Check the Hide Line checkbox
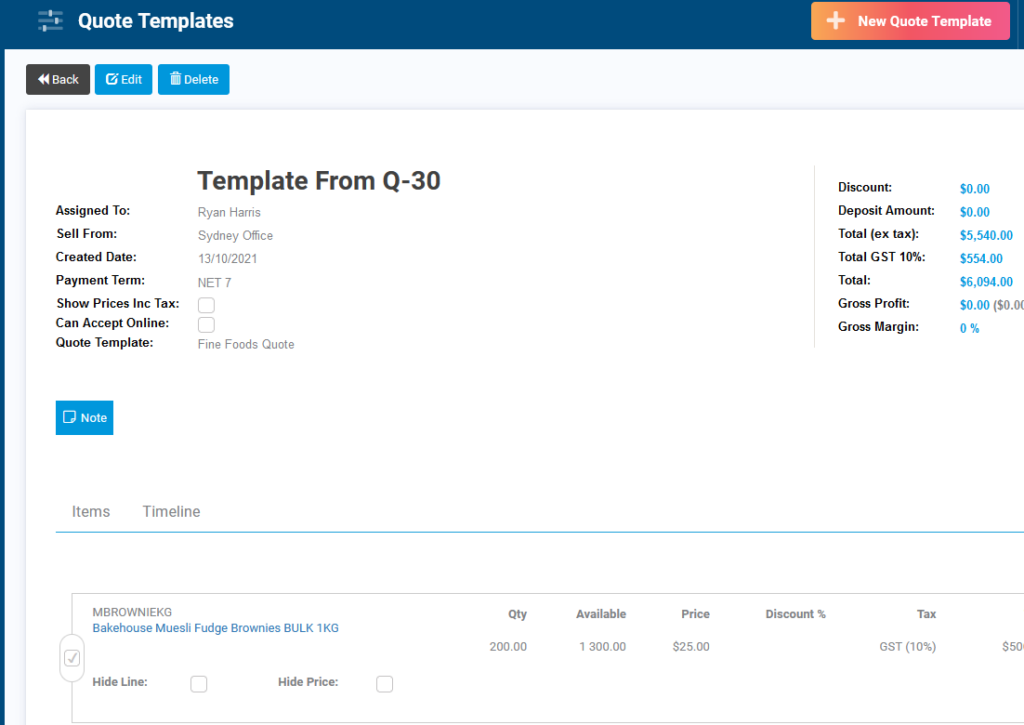This screenshot has width=1024, height=725. [x=198, y=683]
